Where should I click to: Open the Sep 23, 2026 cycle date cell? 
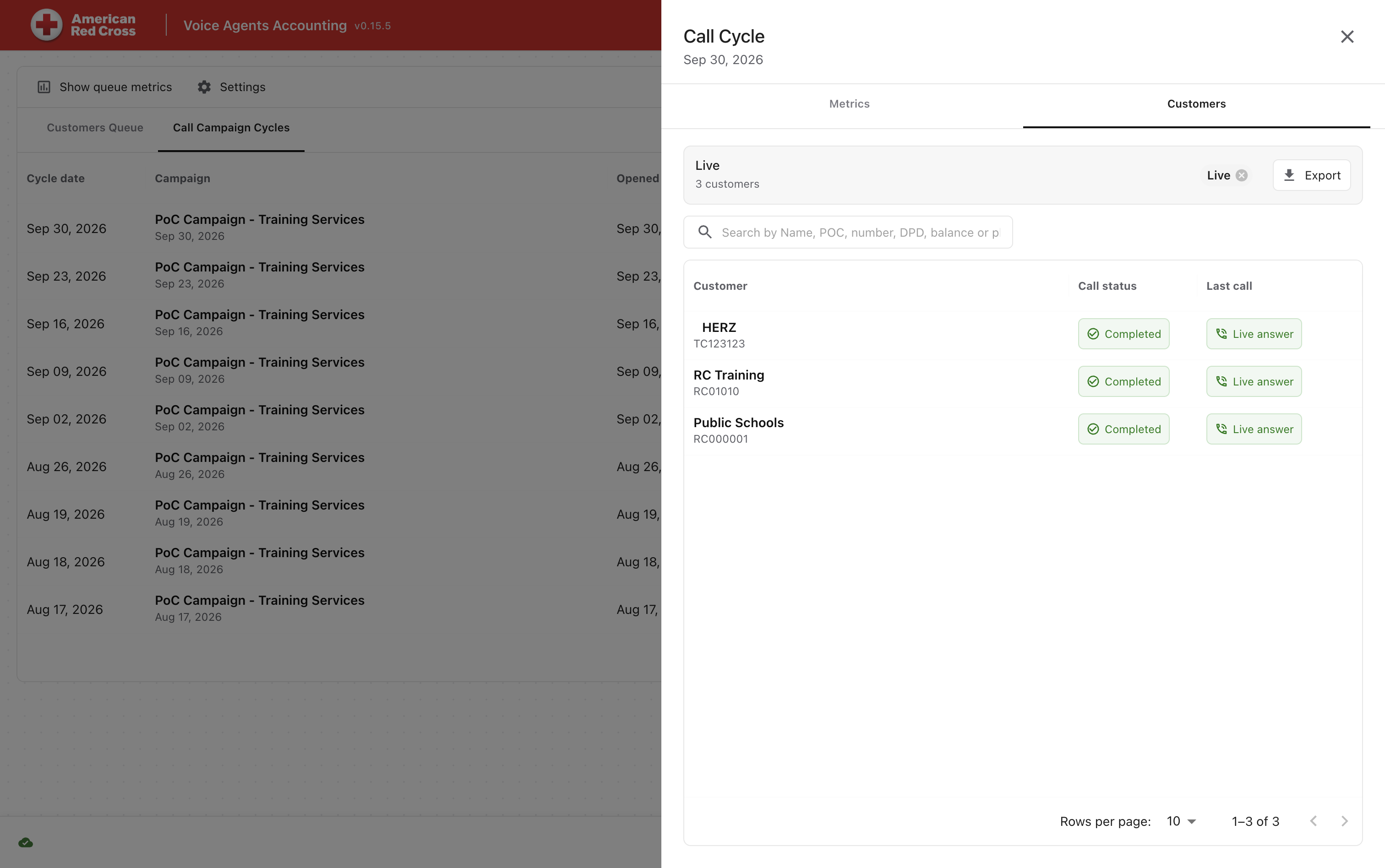66,276
